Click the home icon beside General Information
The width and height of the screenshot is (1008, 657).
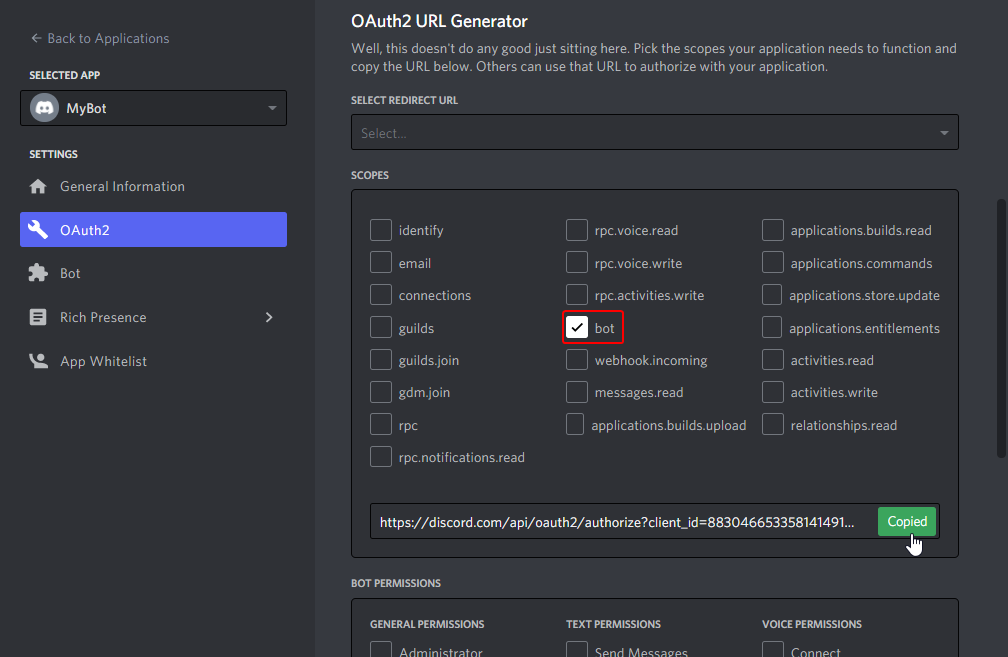pos(38,186)
